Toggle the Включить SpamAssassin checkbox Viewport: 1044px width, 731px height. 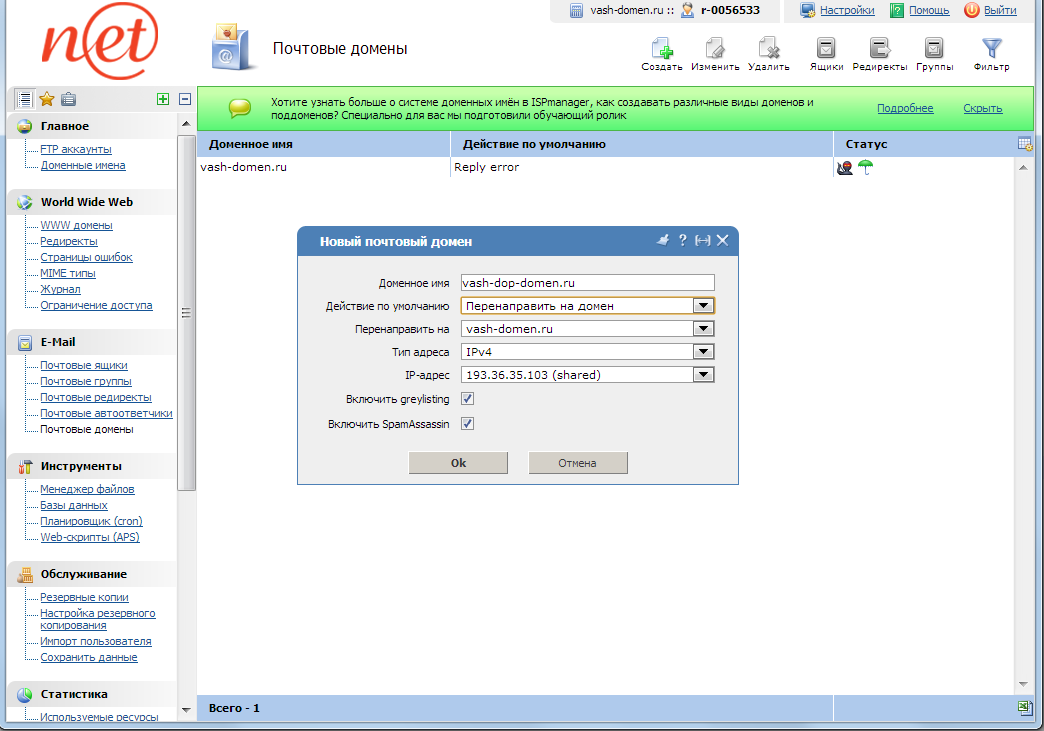point(468,424)
